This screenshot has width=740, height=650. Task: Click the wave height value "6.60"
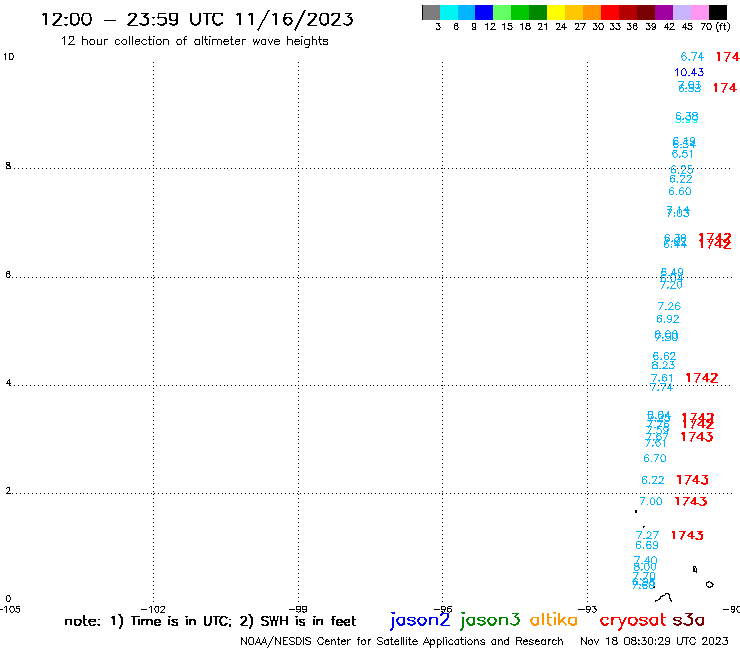680,191
